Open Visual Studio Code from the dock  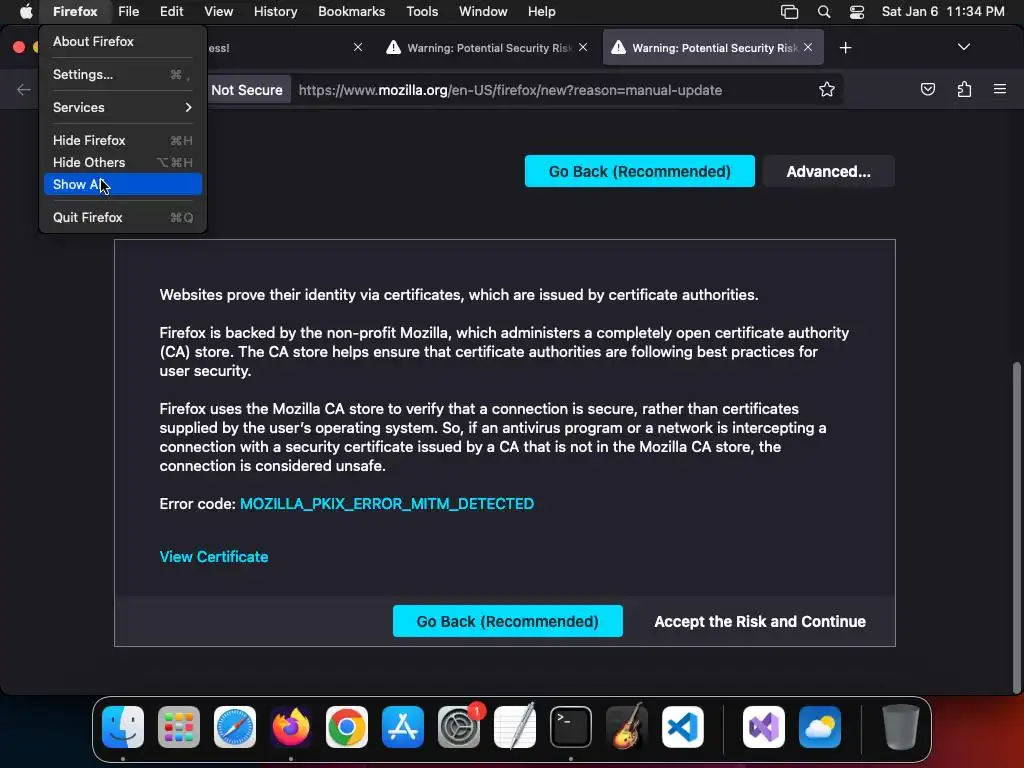(x=683, y=727)
